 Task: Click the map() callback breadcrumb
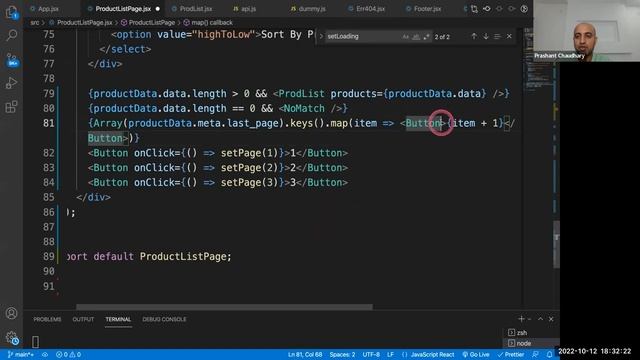[x=212, y=22]
